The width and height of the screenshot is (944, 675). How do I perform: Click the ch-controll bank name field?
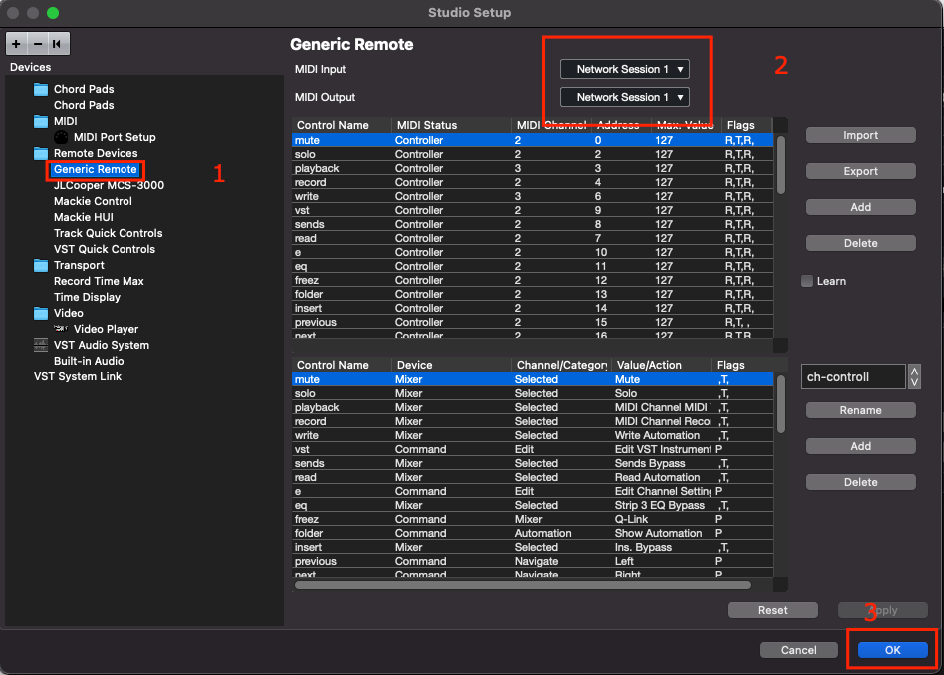pos(852,377)
